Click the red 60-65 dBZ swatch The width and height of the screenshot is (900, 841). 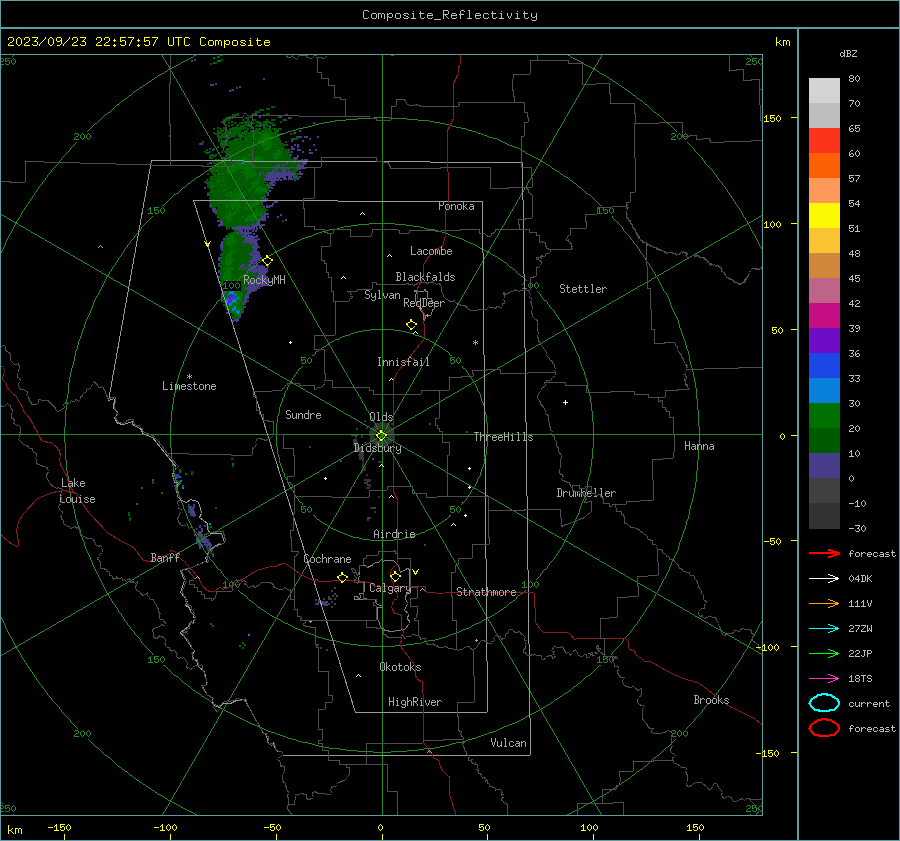tap(824, 141)
